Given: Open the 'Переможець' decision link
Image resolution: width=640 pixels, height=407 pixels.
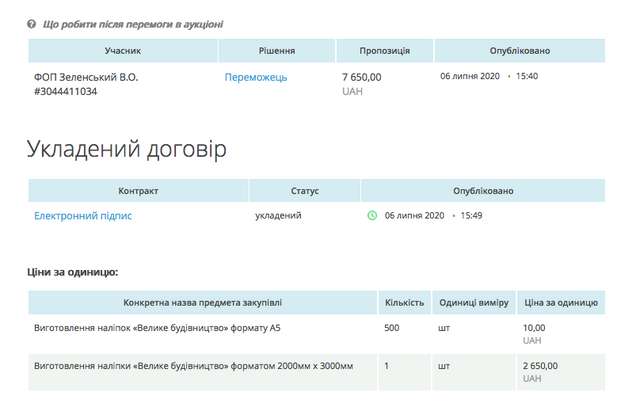Looking at the screenshot, I should [256, 77].
